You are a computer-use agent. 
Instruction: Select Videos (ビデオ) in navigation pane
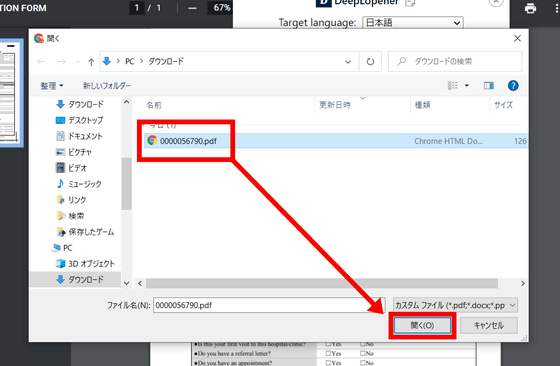coord(71,168)
